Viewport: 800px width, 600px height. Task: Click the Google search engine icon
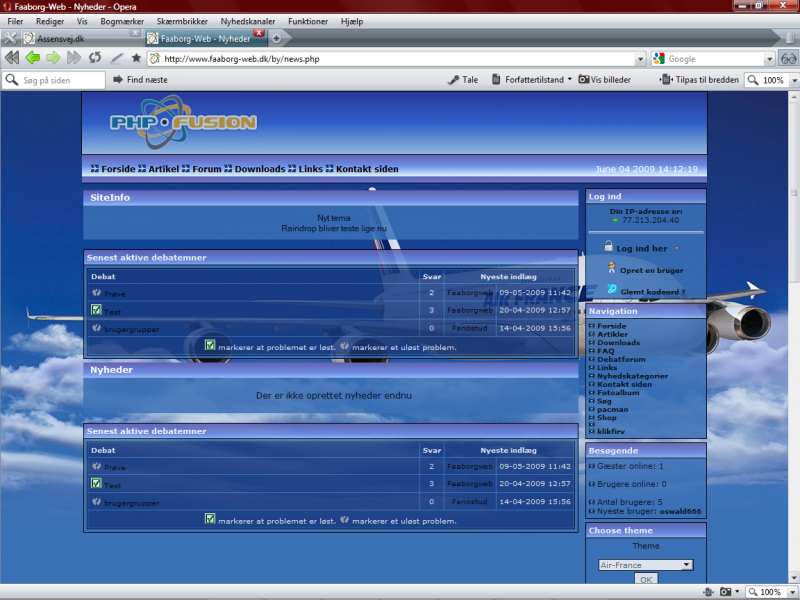pos(659,59)
